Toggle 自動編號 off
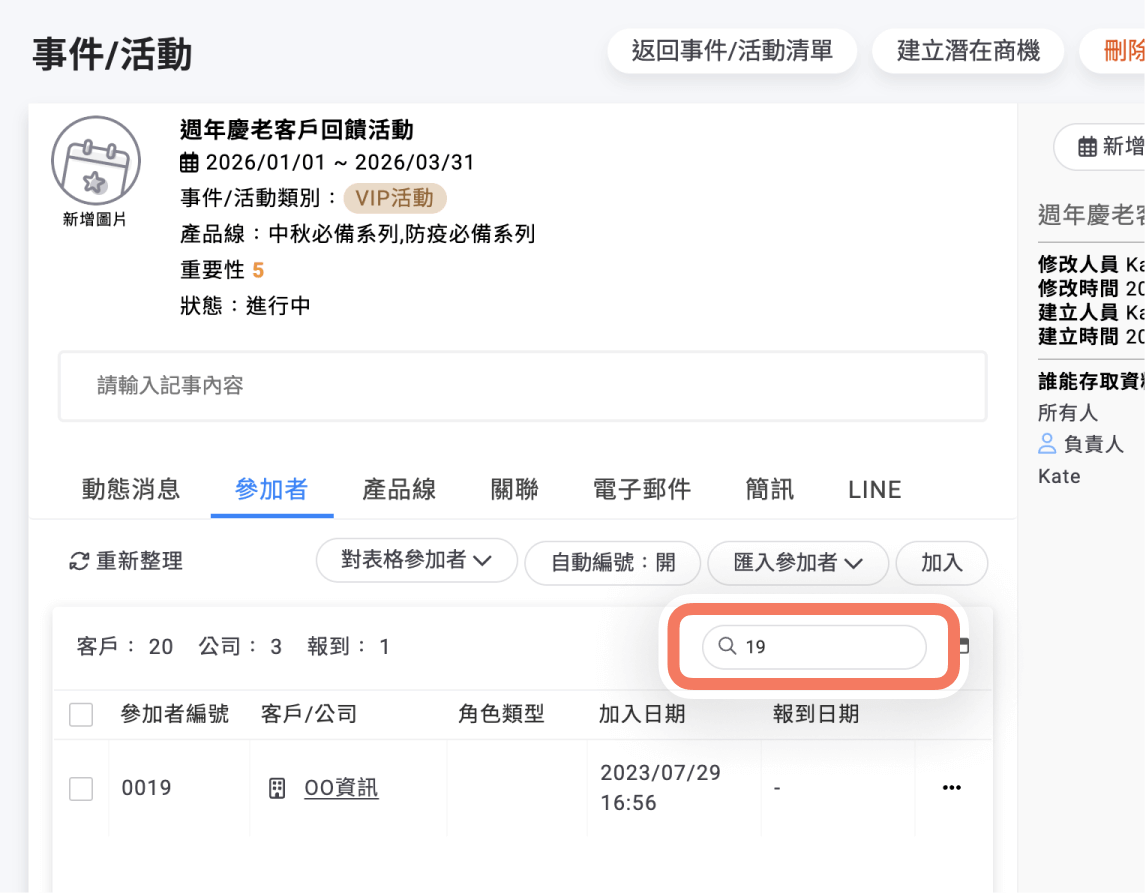 (612, 563)
